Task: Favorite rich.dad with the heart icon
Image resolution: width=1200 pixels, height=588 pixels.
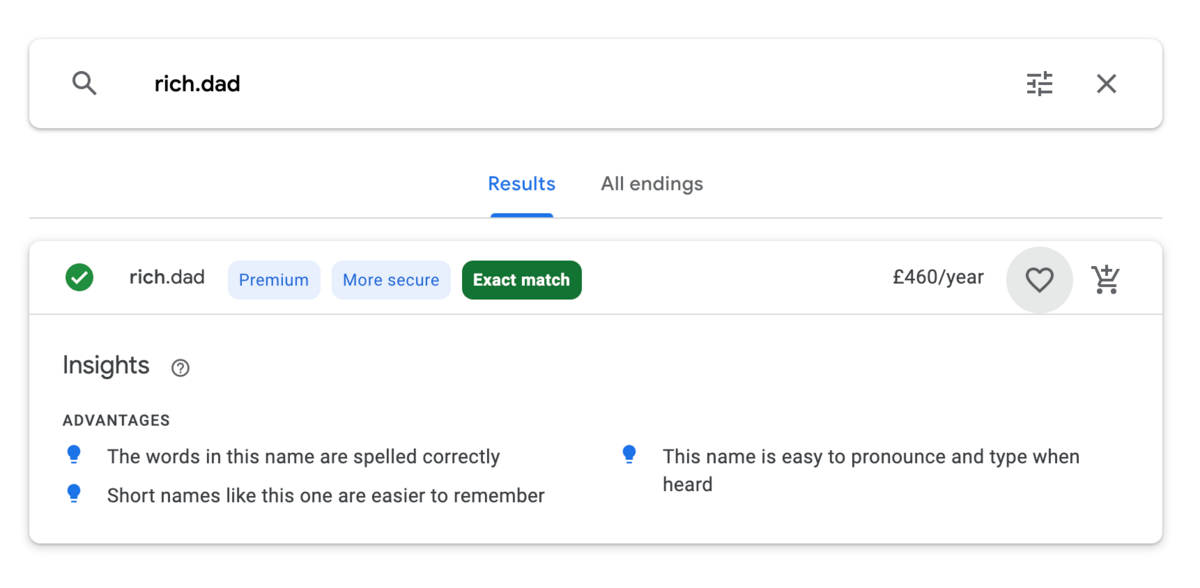Action: pyautogui.click(x=1040, y=280)
